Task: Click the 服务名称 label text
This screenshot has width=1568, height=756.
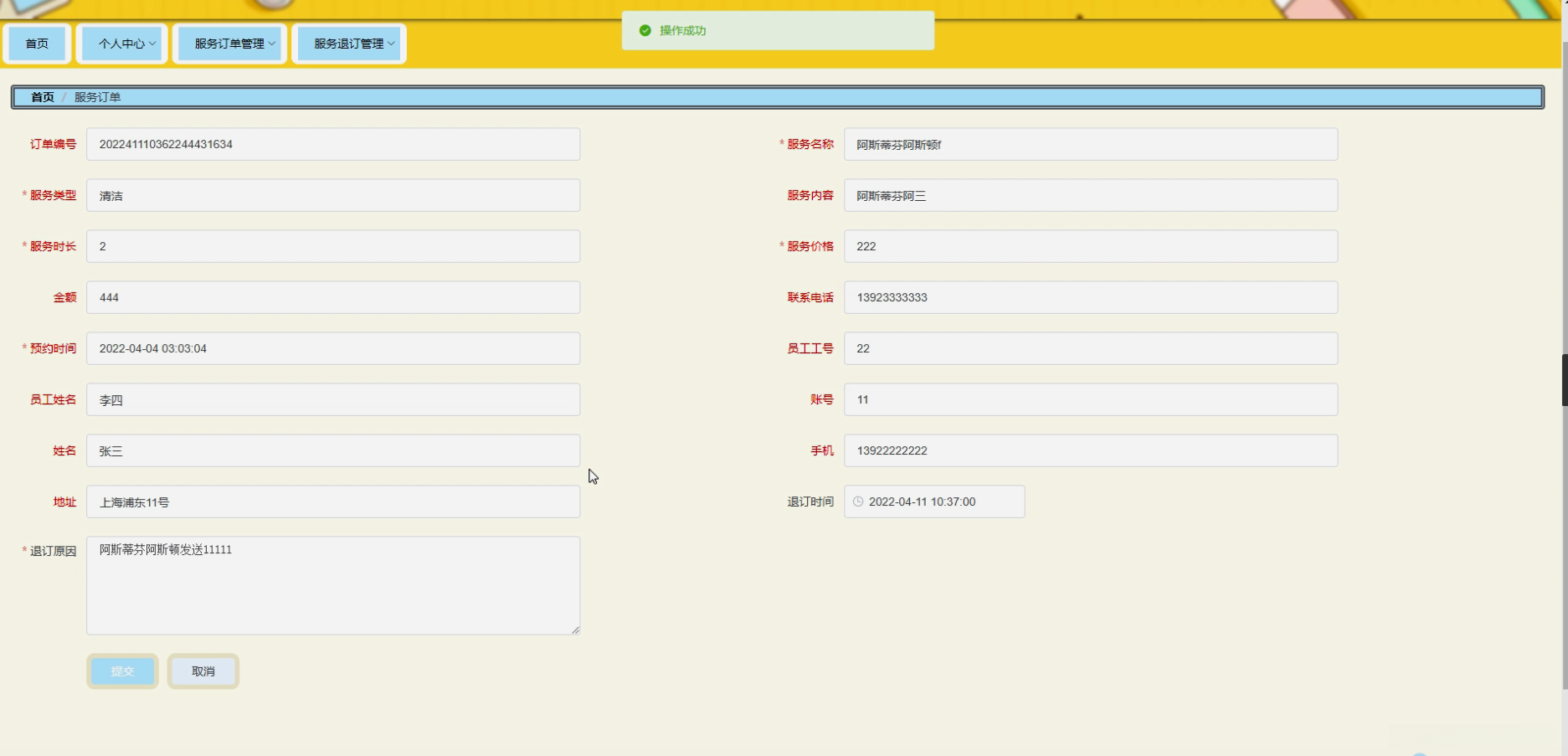Action: (810, 144)
